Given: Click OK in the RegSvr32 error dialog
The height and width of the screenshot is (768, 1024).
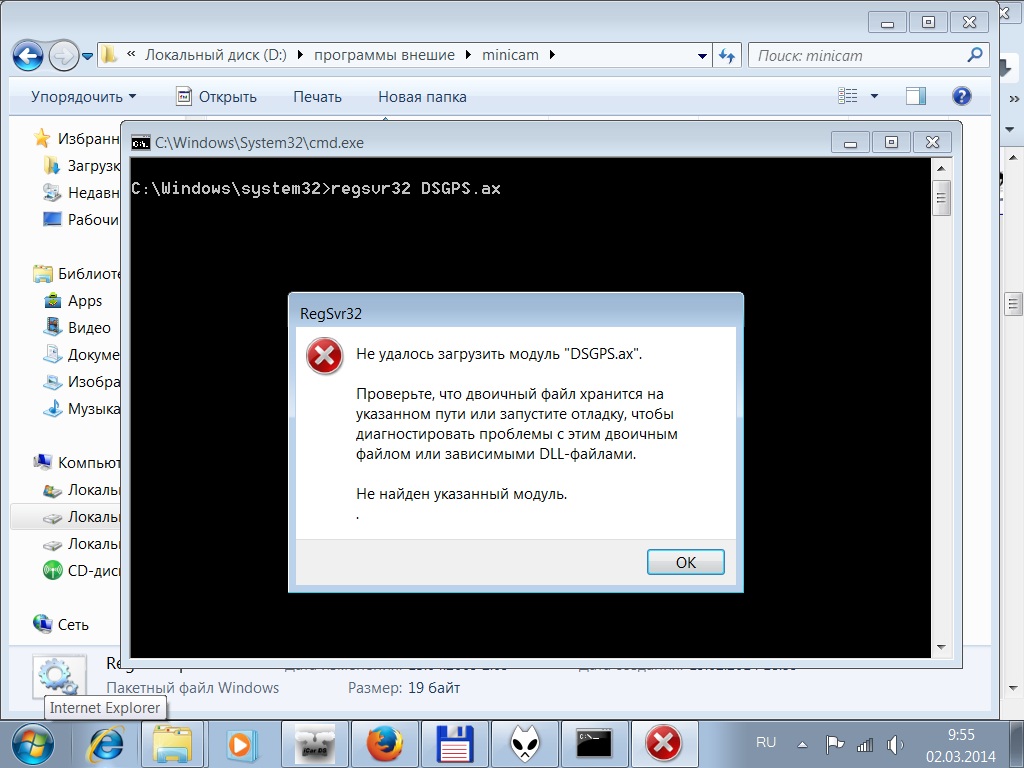Looking at the screenshot, I should pyautogui.click(x=685, y=562).
